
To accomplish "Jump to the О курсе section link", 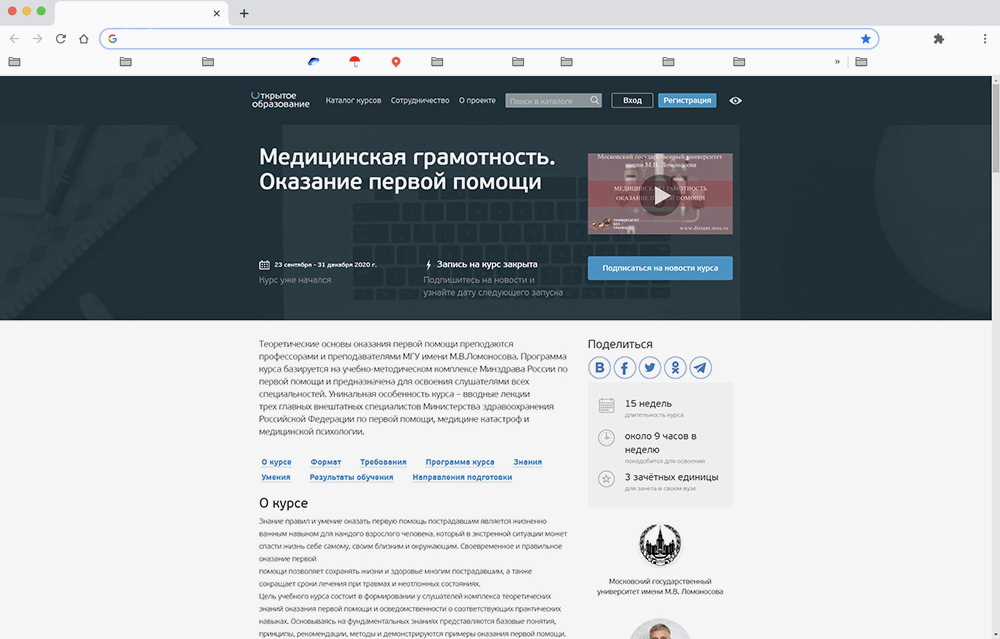I will pyautogui.click(x=276, y=462).
